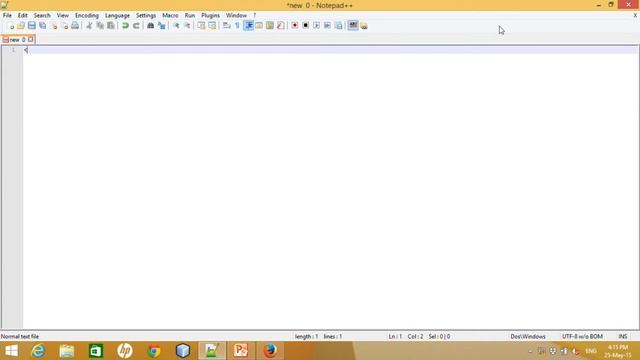Image resolution: width=640 pixels, height=360 pixels.
Task: Click the Open file folder icon
Action: (21, 26)
